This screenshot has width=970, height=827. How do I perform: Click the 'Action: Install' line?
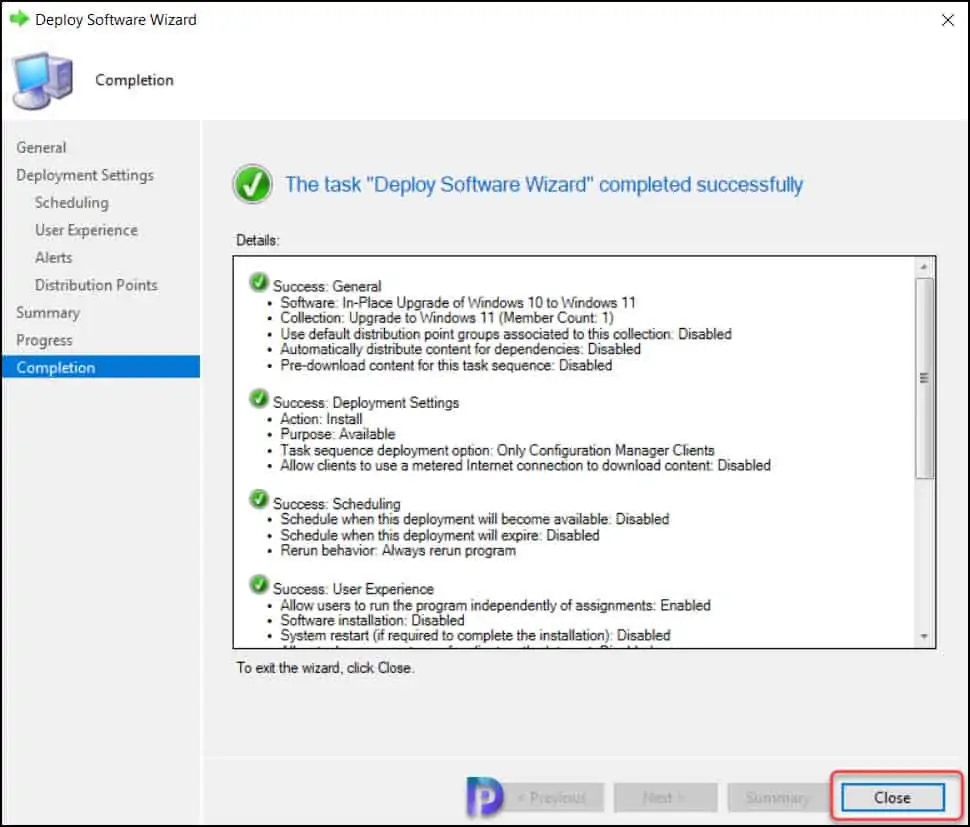pyautogui.click(x=321, y=419)
